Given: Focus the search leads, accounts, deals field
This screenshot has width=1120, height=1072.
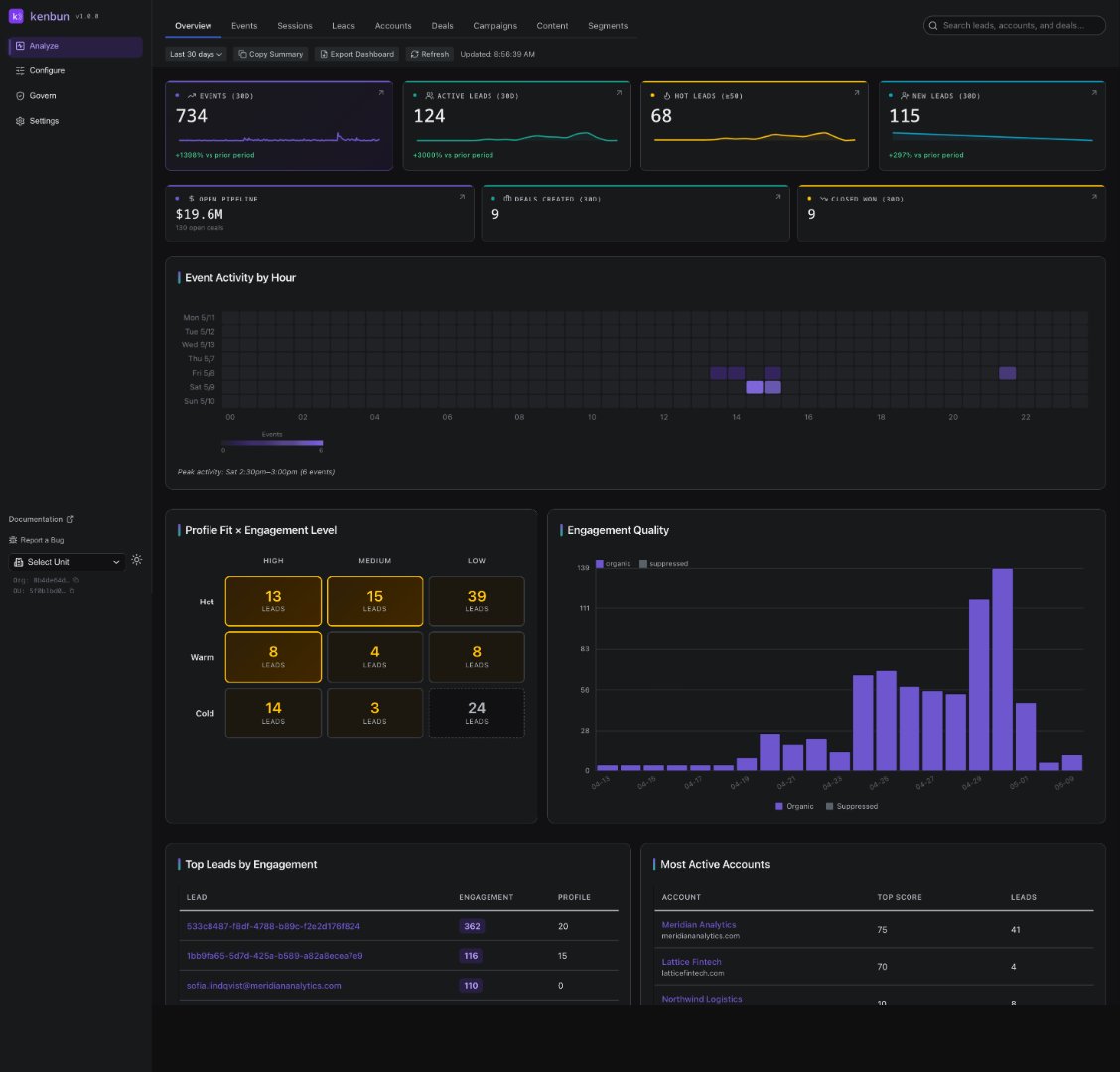Looking at the screenshot, I should 1015,25.
